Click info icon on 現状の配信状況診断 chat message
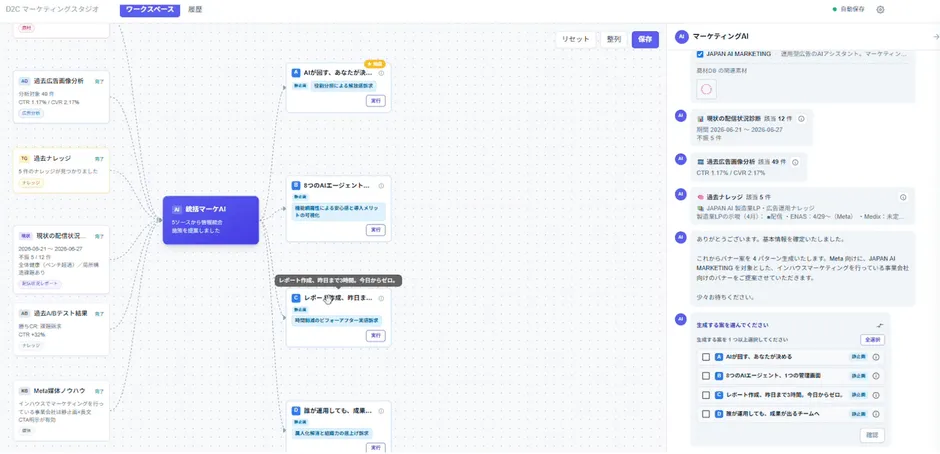 pyautogui.click(x=802, y=119)
